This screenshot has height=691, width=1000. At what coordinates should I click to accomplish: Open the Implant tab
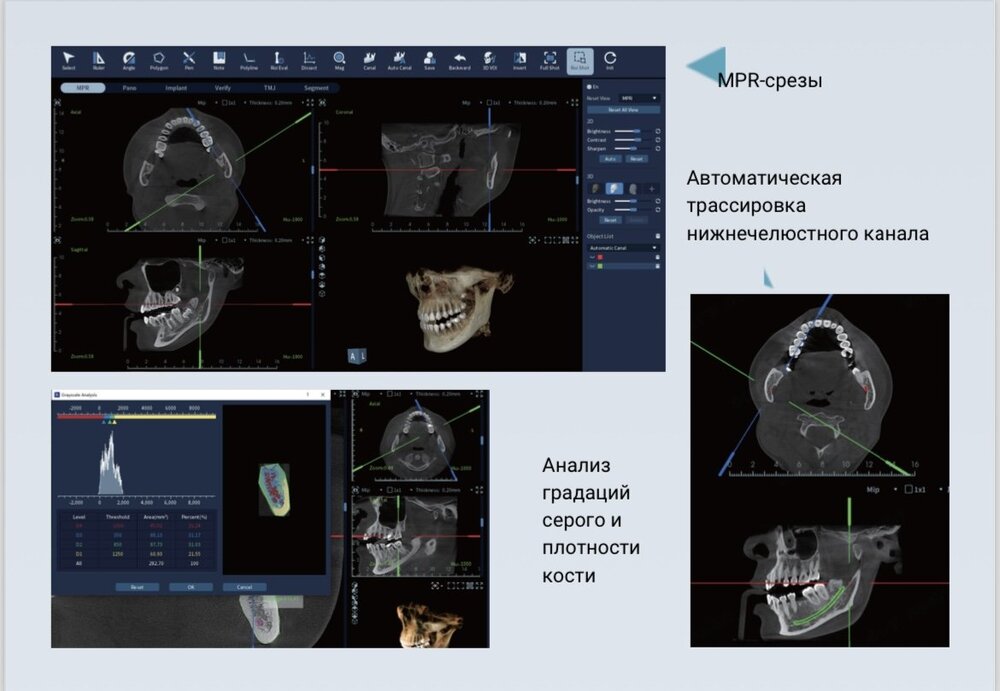(x=176, y=88)
